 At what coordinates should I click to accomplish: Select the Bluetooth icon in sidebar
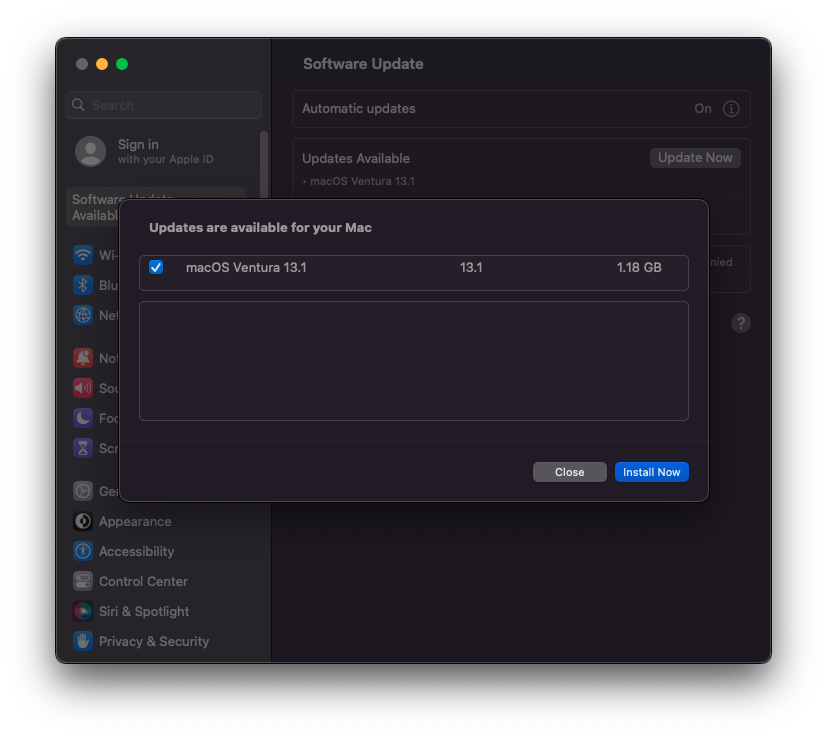(83, 285)
